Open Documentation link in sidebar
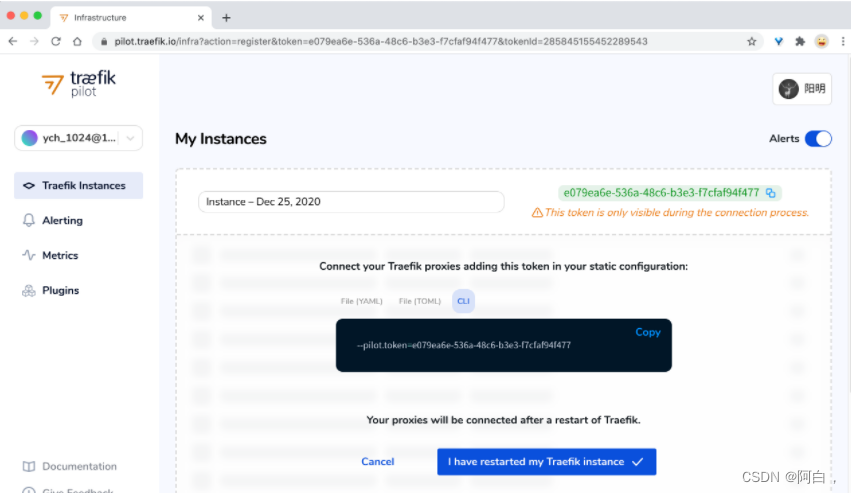 pos(79,466)
